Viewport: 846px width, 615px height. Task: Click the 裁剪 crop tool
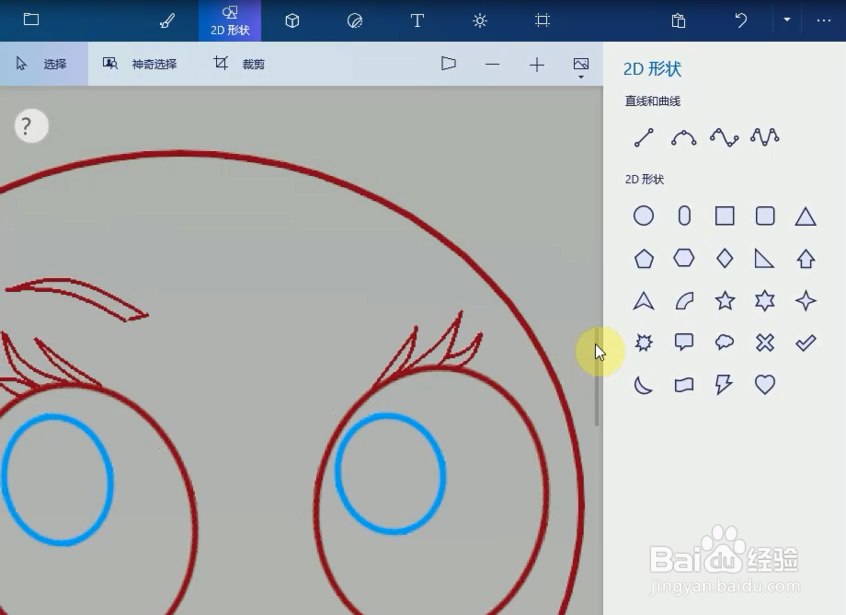tap(239, 64)
